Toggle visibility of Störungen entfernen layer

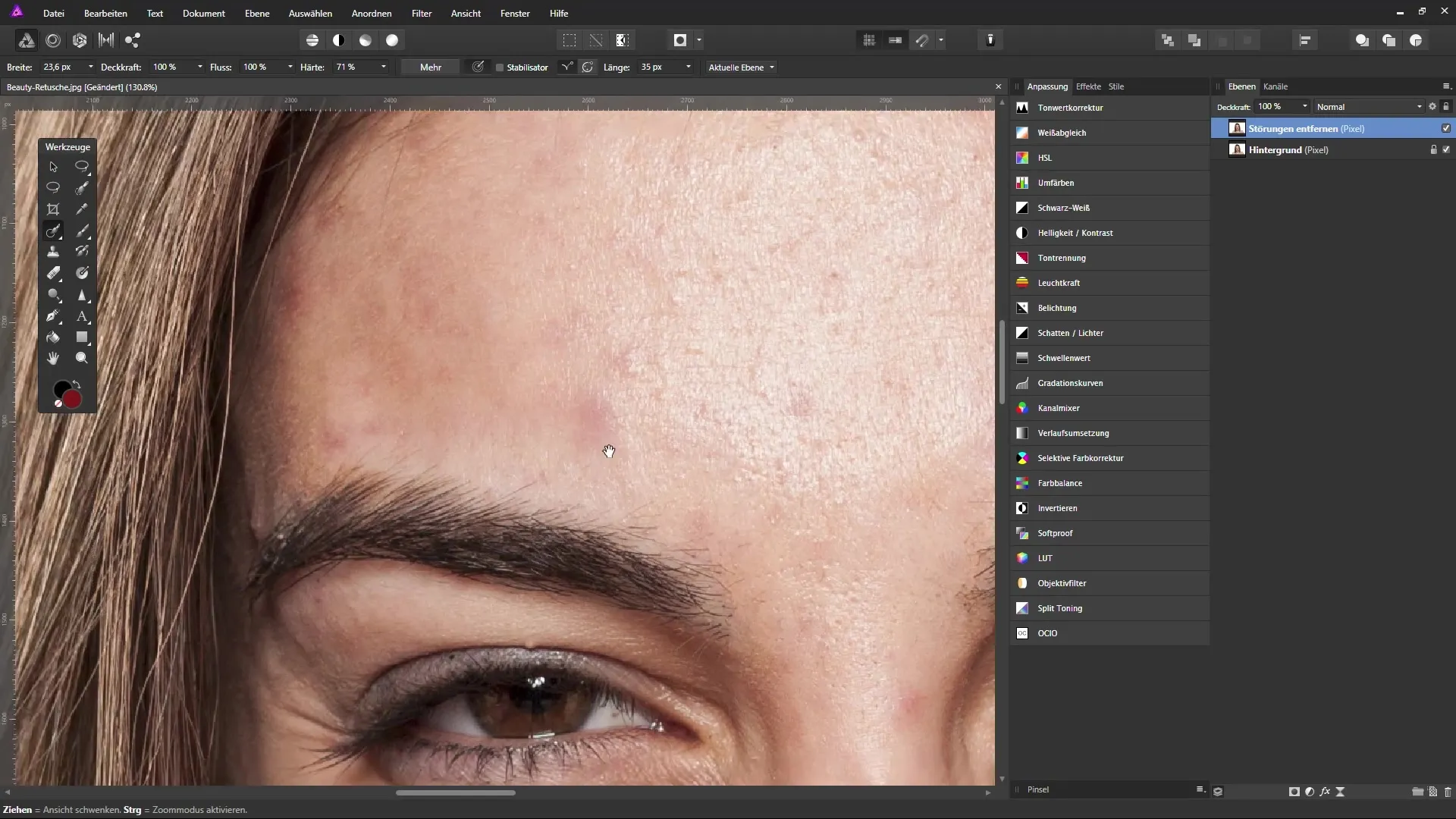pos(1446,128)
